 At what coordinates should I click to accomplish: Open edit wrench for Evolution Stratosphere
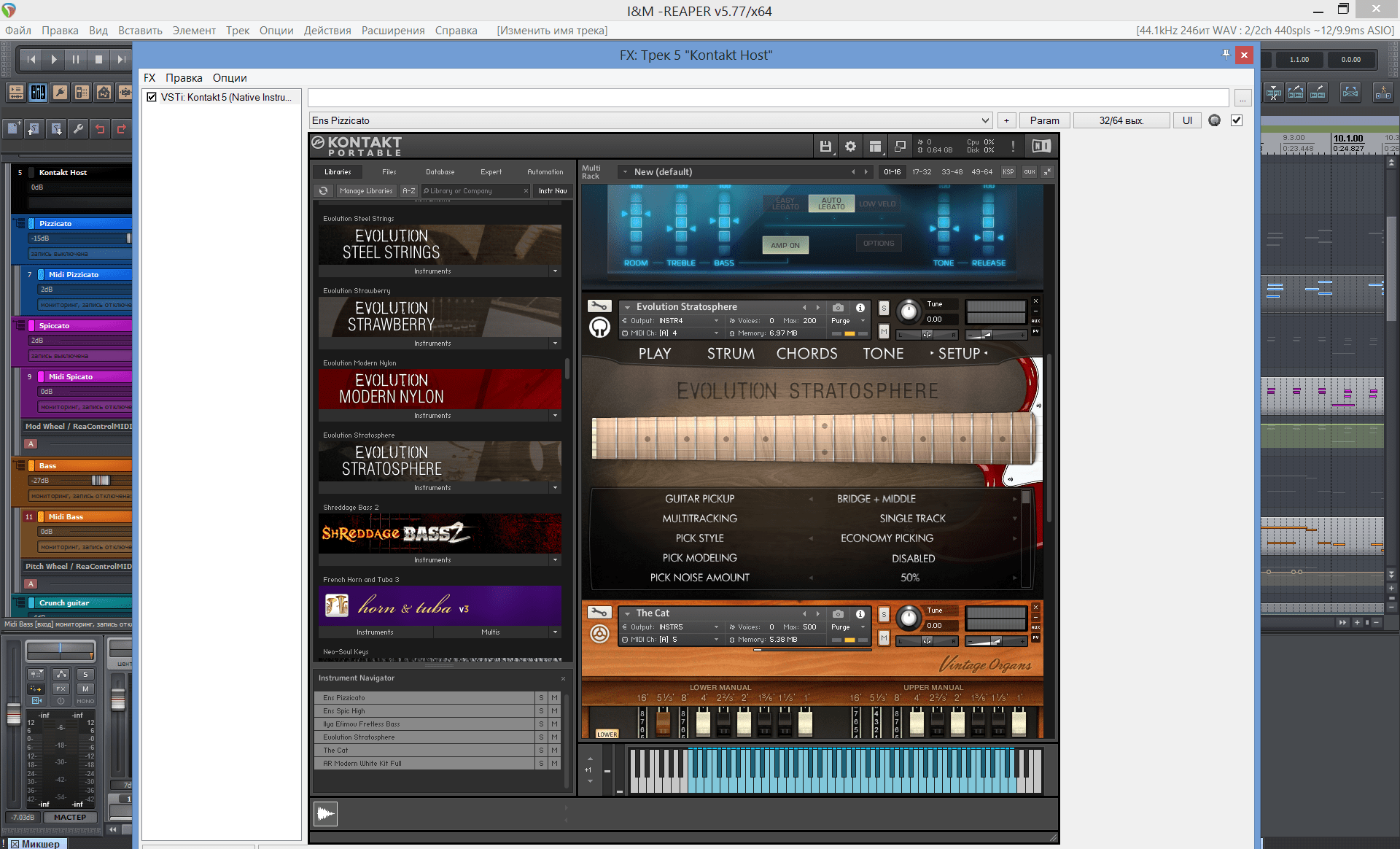(599, 306)
